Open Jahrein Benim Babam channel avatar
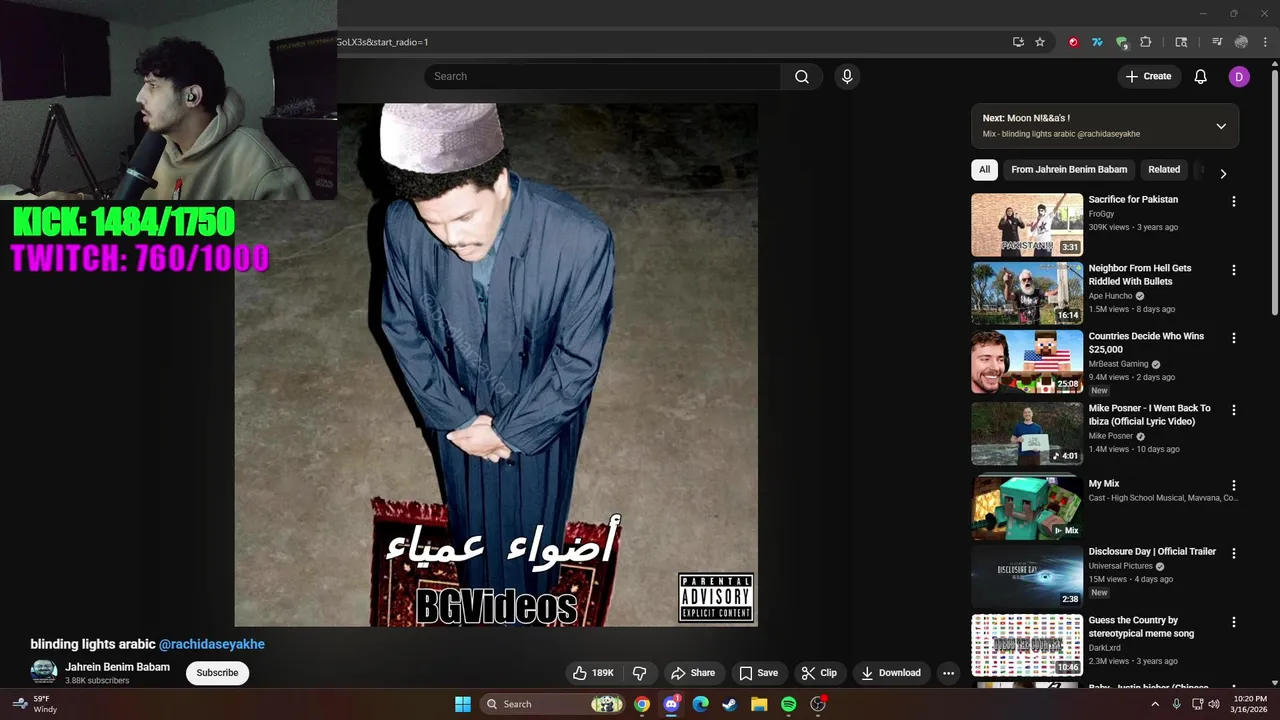 click(43, 673)
